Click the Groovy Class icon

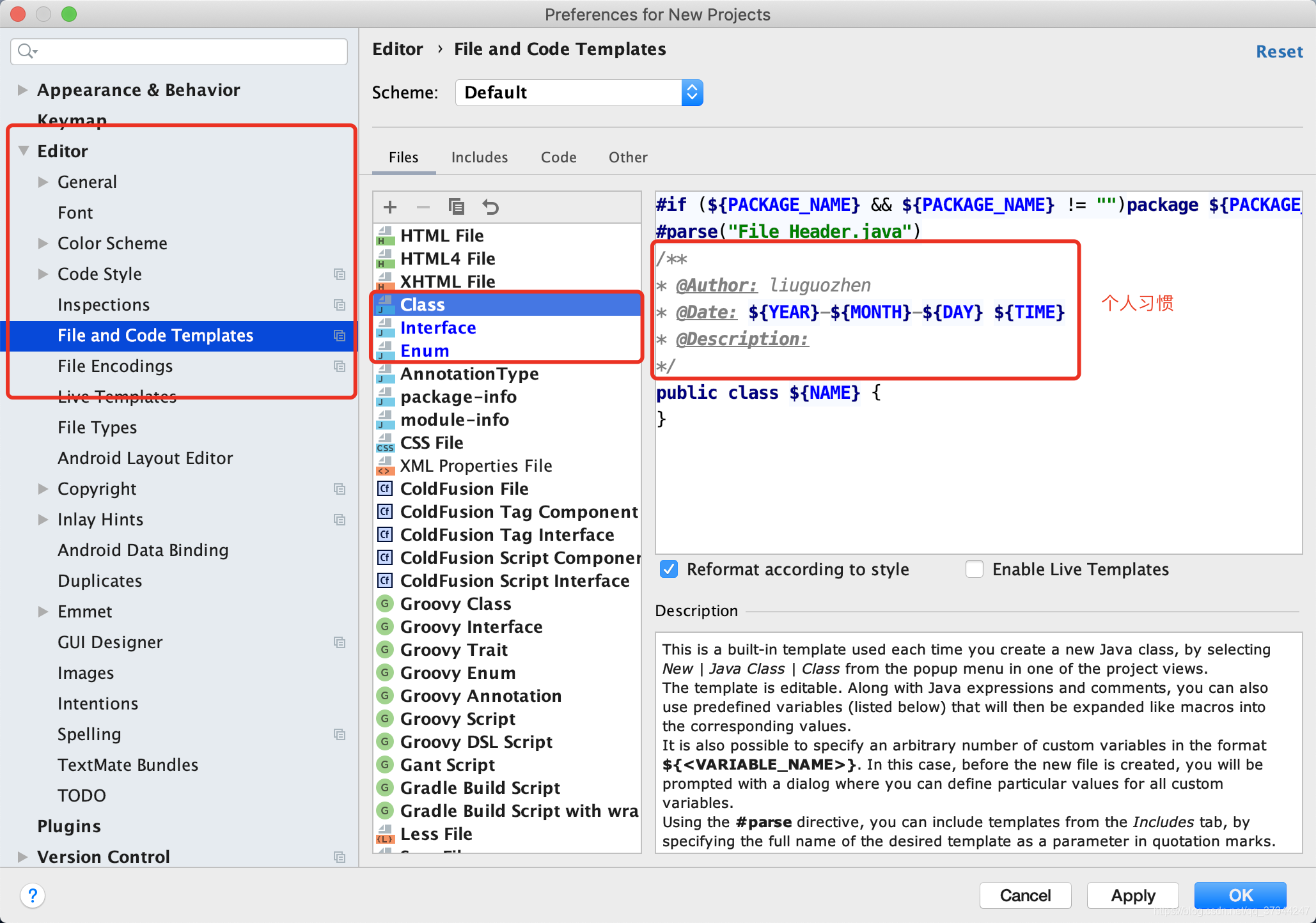point(385,604)
